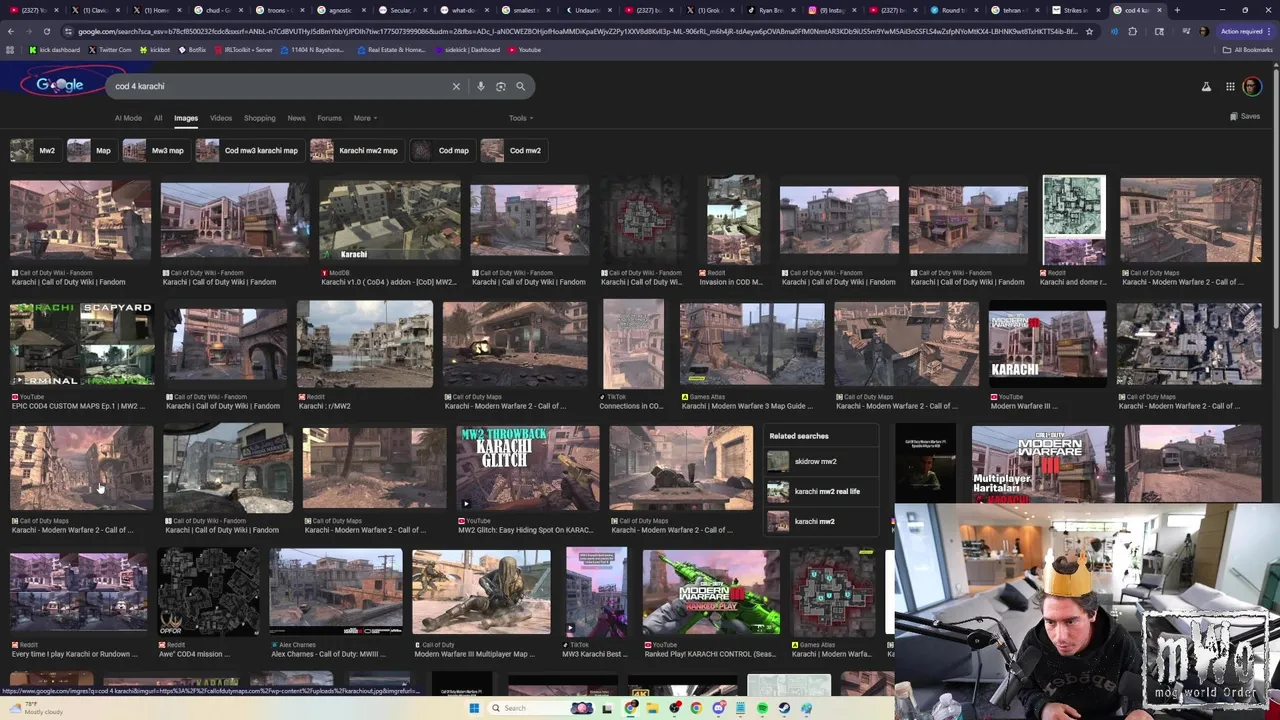Start a voice search with the microphone
This screenshot has width=1280, height=720.
coord(481,86)
